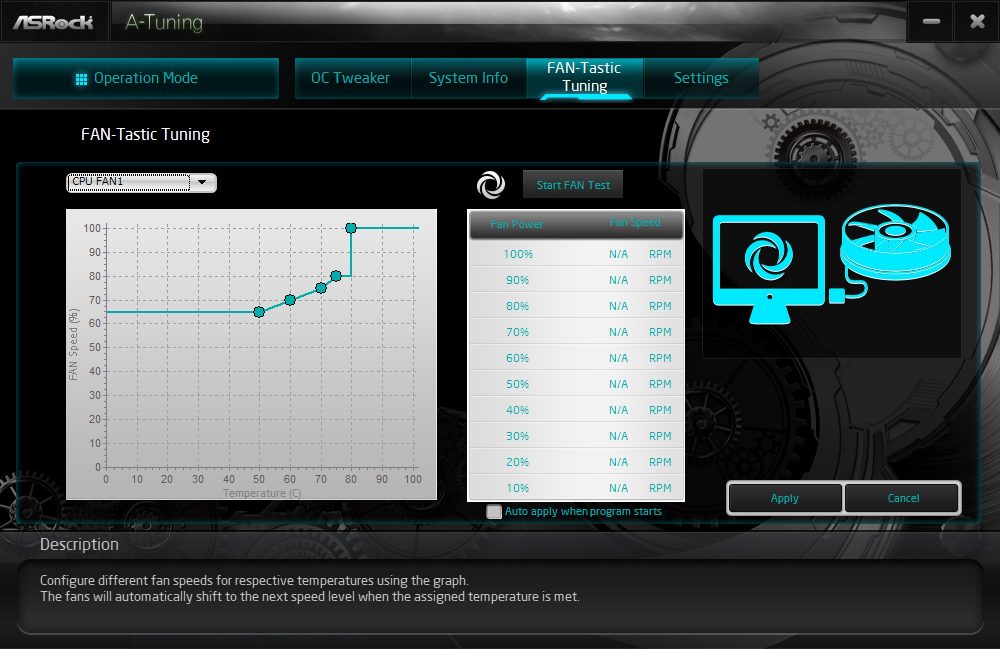Click the Cancel button
Image resolution: width=1000 pixels, height=649 pixels.
903,498
